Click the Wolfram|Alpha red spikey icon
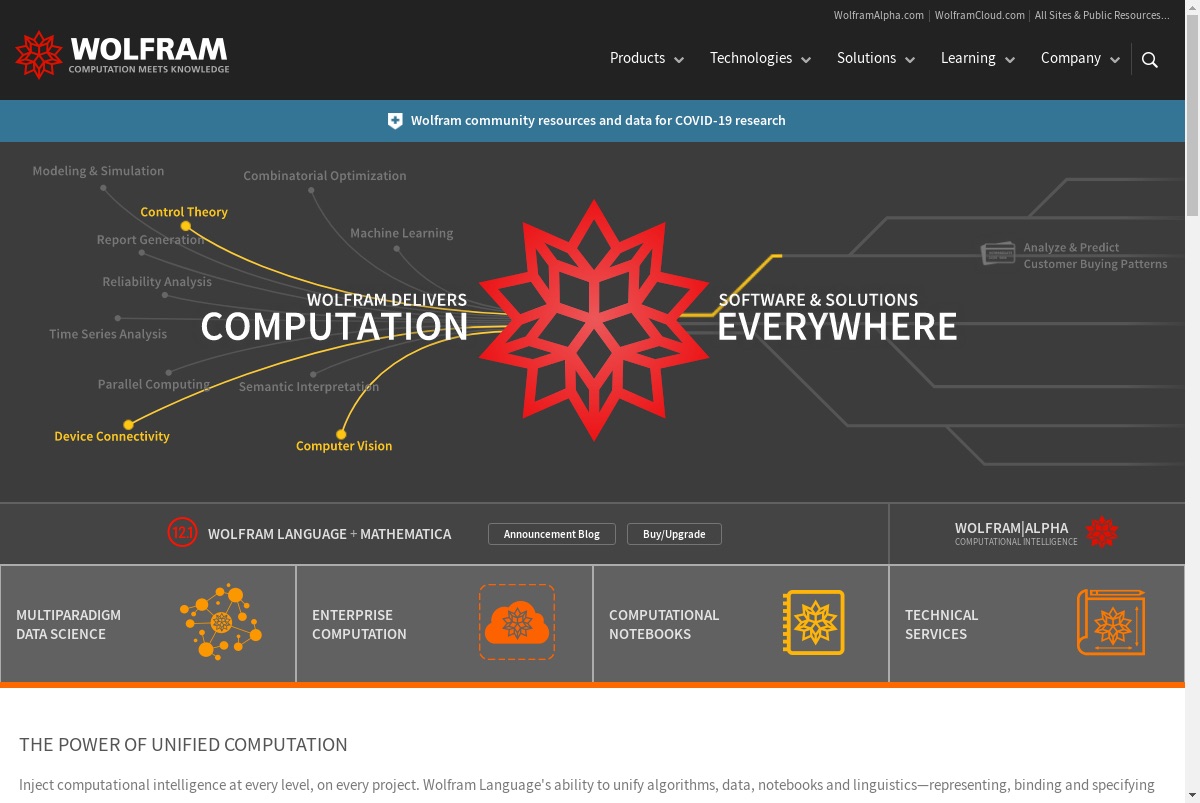The image size is (1200, 803). pos(1101,532)
